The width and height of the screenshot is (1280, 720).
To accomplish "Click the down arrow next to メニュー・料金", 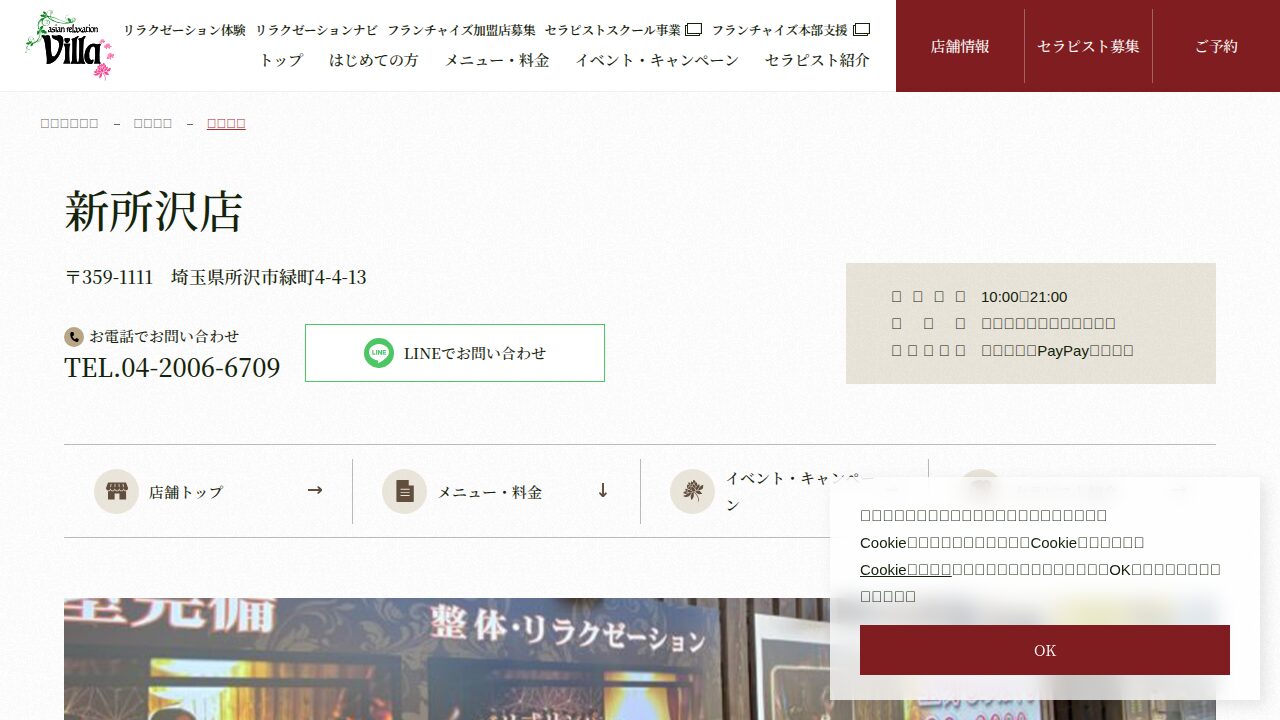I will [x=603, y=490].
